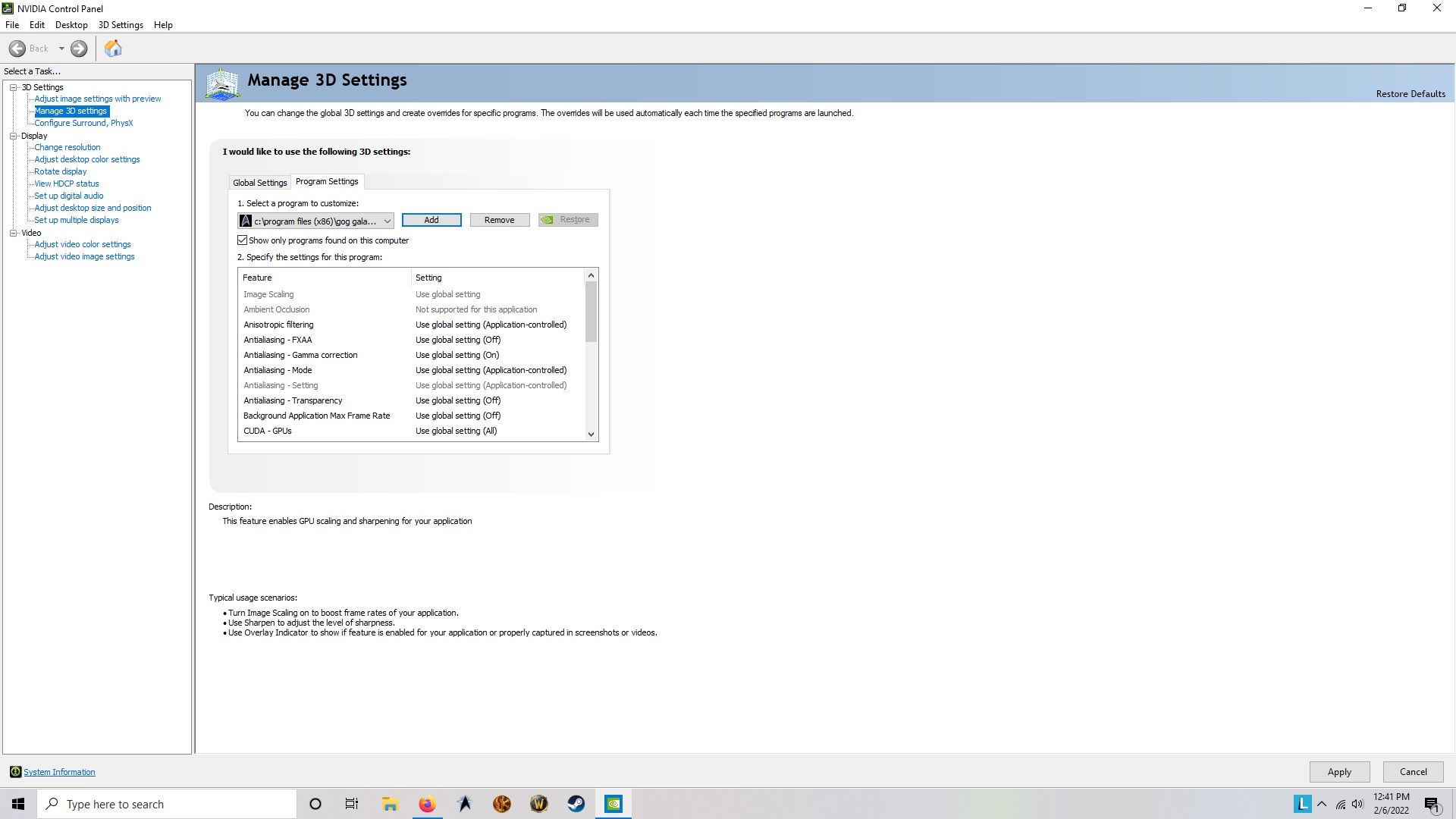
Task: Select Anisotropic filtering setting row
Action: tap(412, 325)
